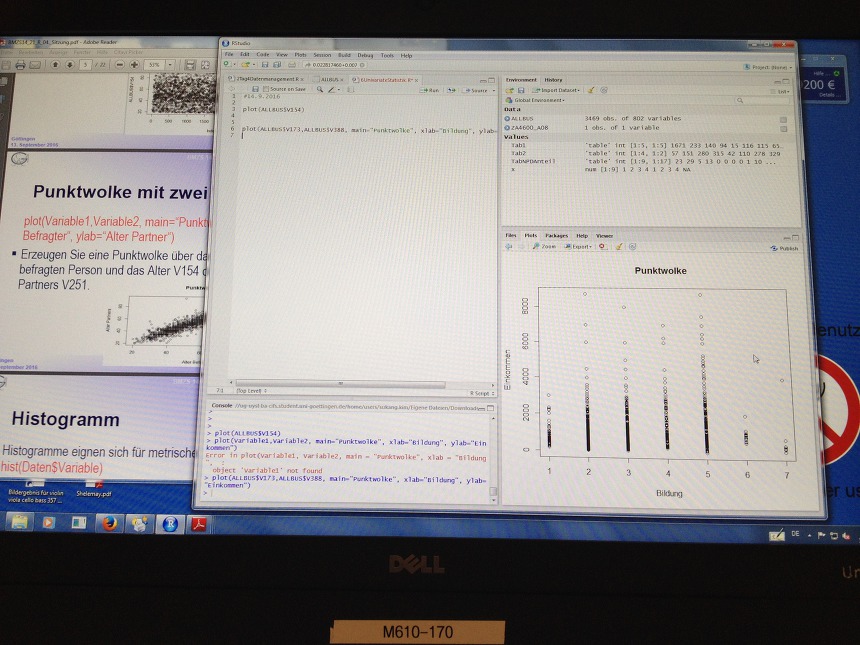860x645 pixels.
Task: Refresh the current plot in Plots pane
Action: pyautogui.click(x=632, y=247)
